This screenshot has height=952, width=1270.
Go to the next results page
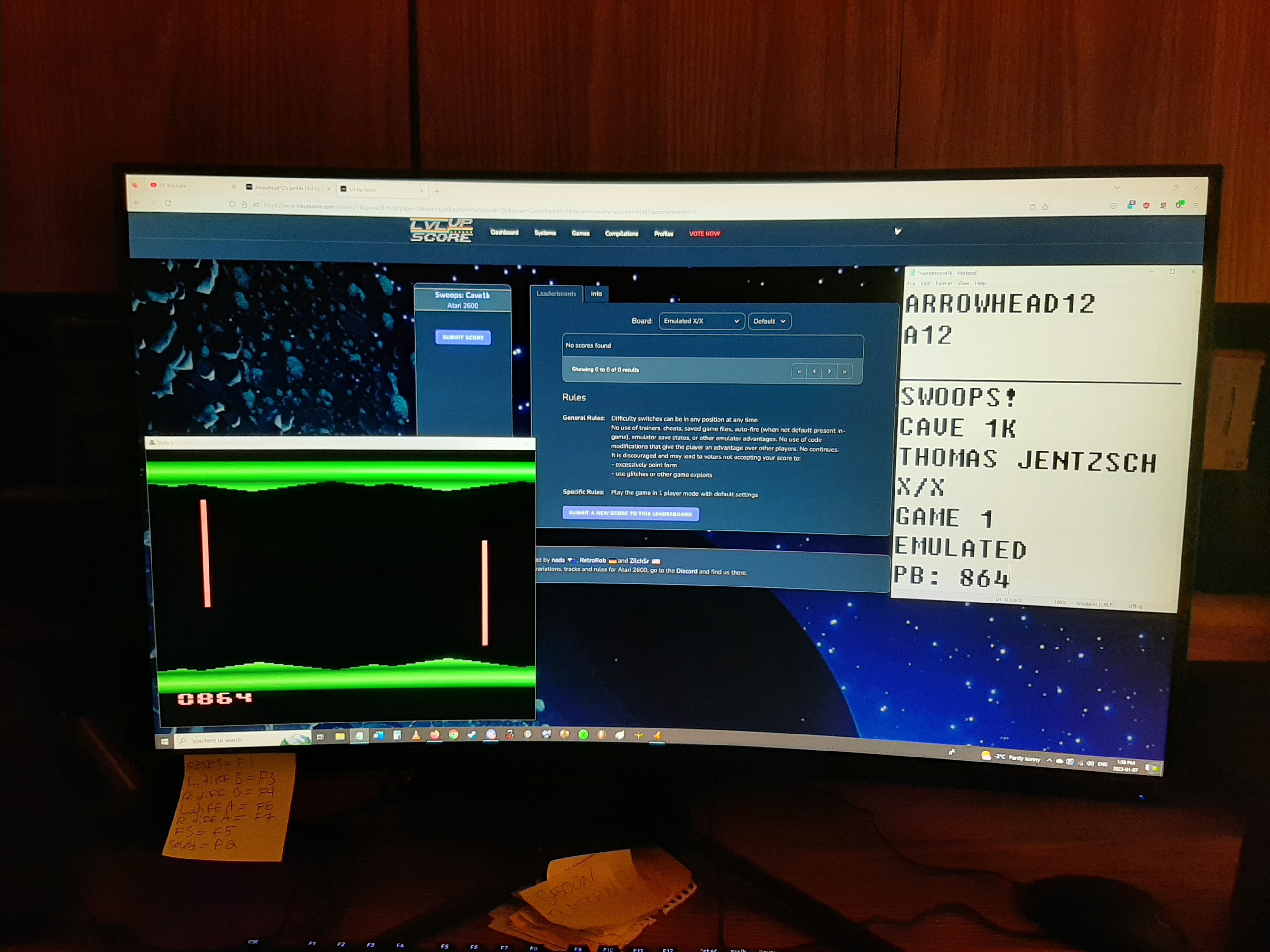829,372
